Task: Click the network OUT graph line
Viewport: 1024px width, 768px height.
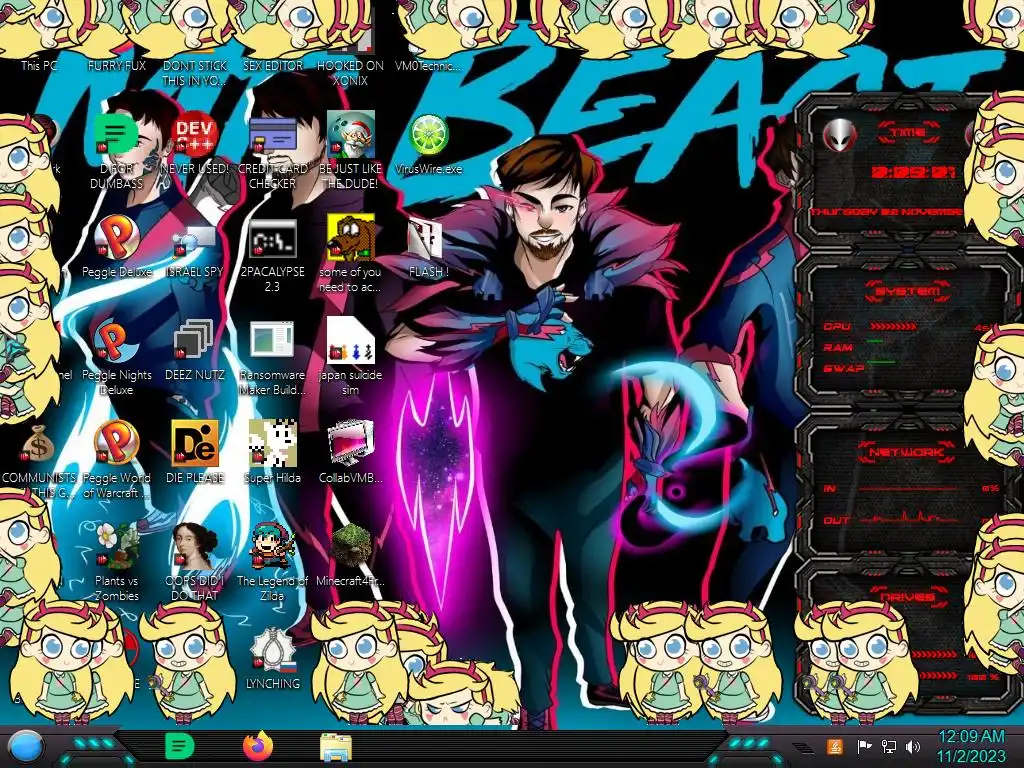Action: point(910,519)
